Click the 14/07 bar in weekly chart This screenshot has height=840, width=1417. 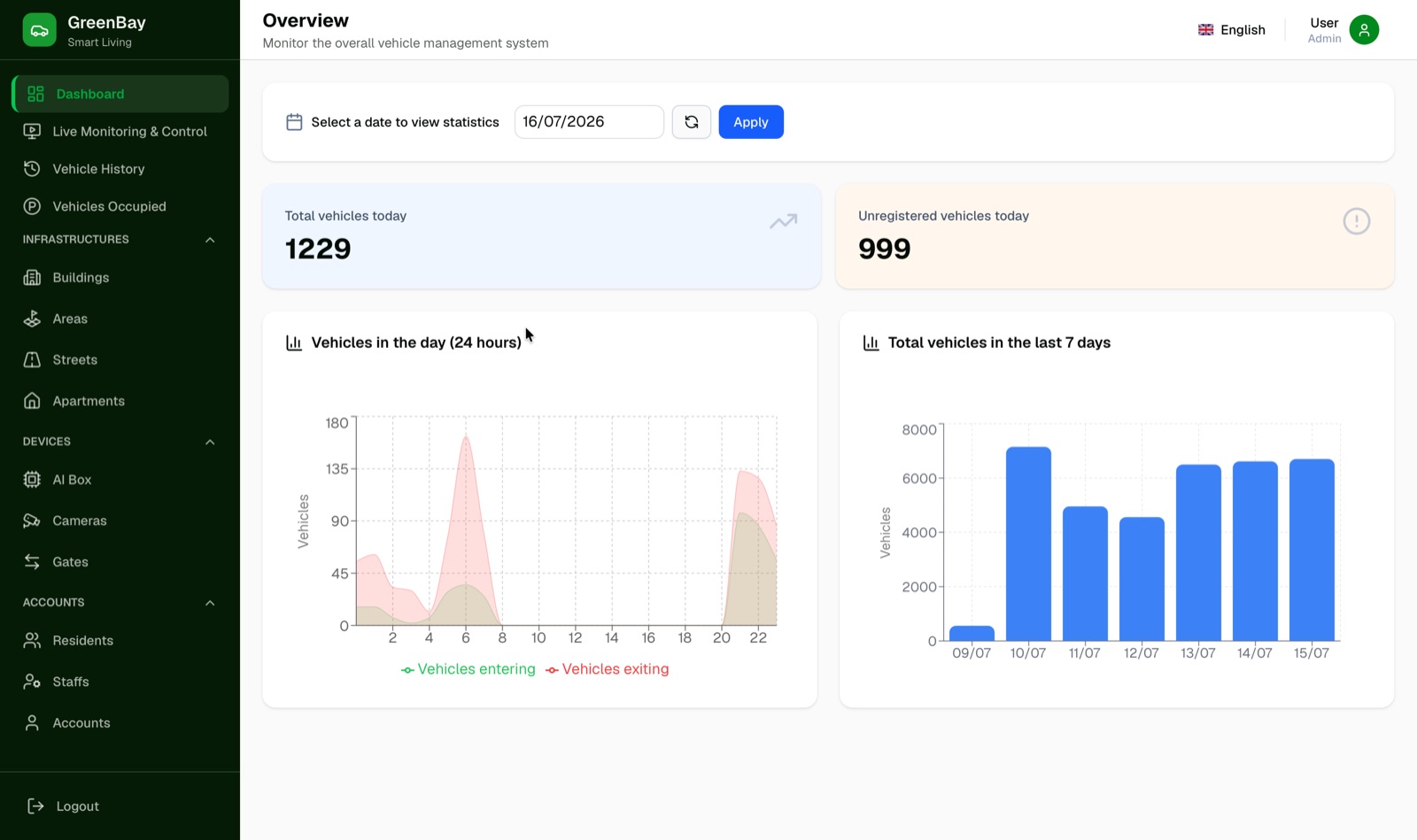tap(1255, 551)
